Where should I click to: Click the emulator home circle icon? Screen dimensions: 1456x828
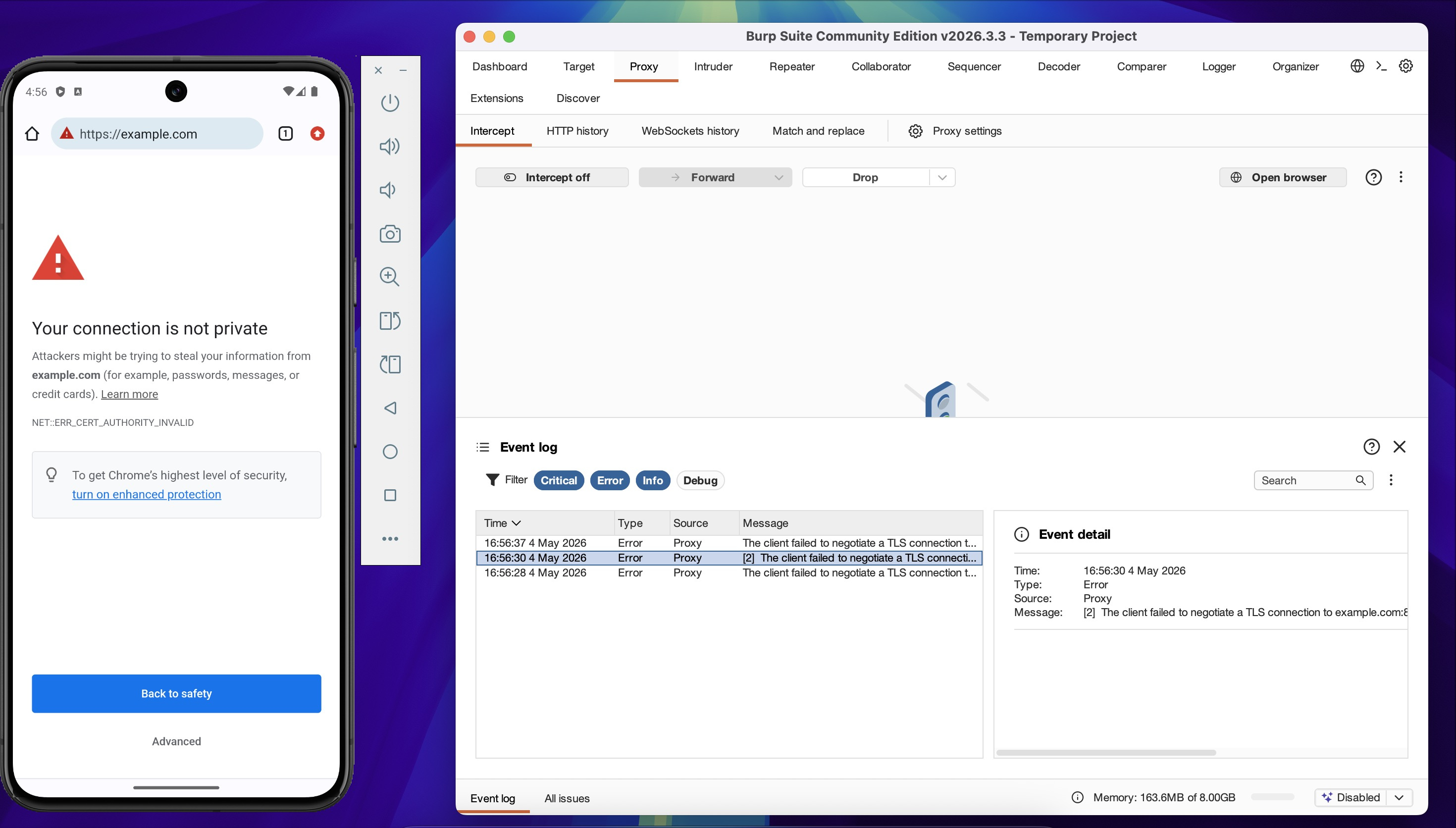[x=390, y=452]
